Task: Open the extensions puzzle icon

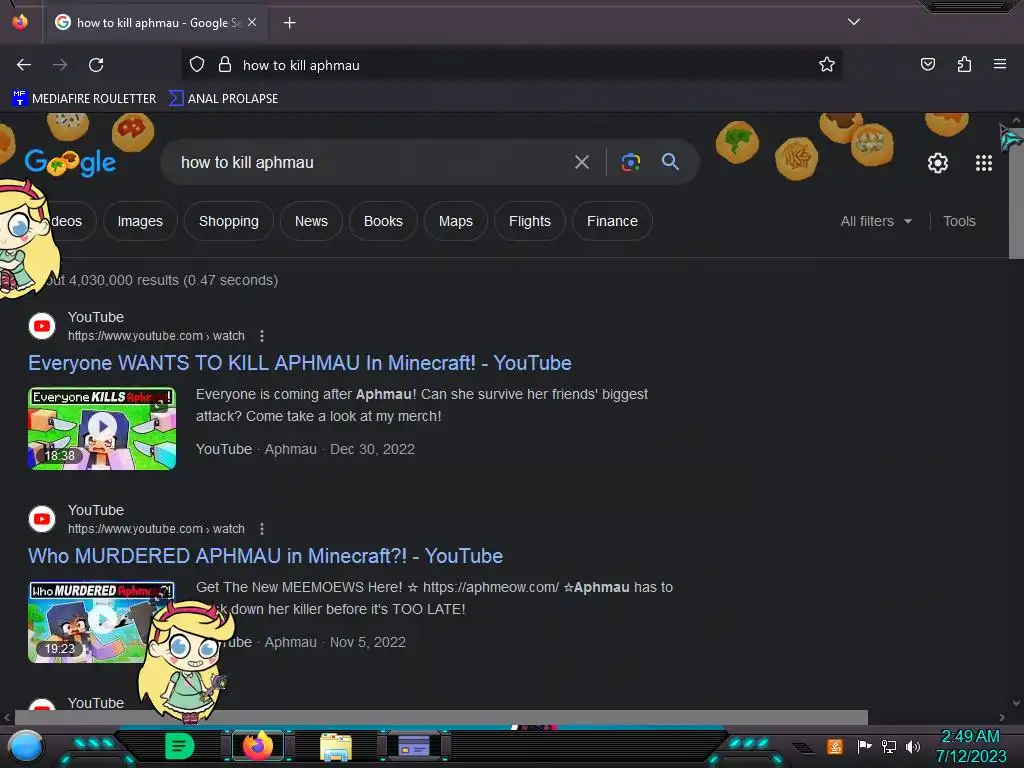Action: tap(964, 64)
